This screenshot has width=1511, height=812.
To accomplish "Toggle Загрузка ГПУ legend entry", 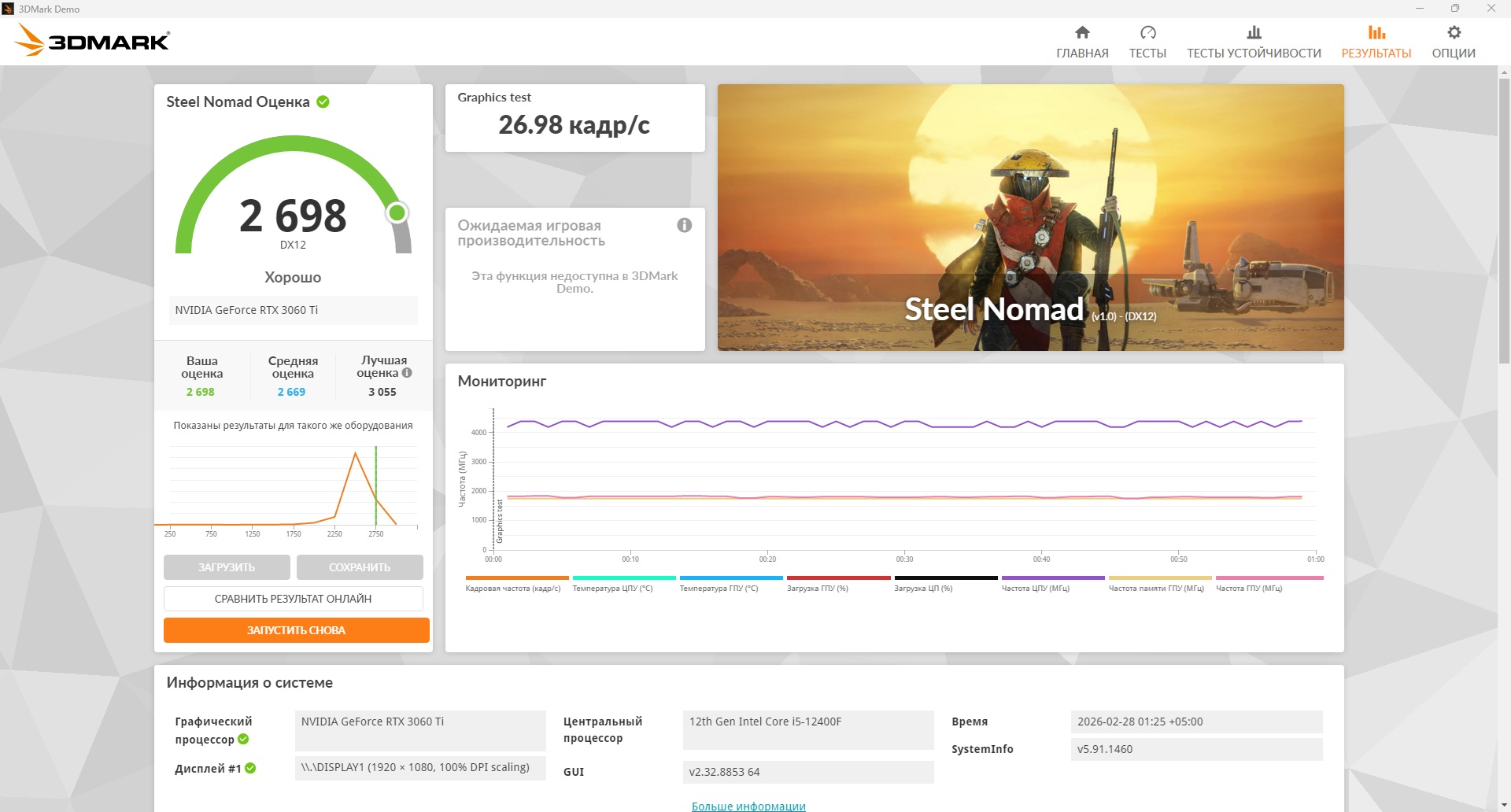I will pyautogui.click(x=838, y=583).
